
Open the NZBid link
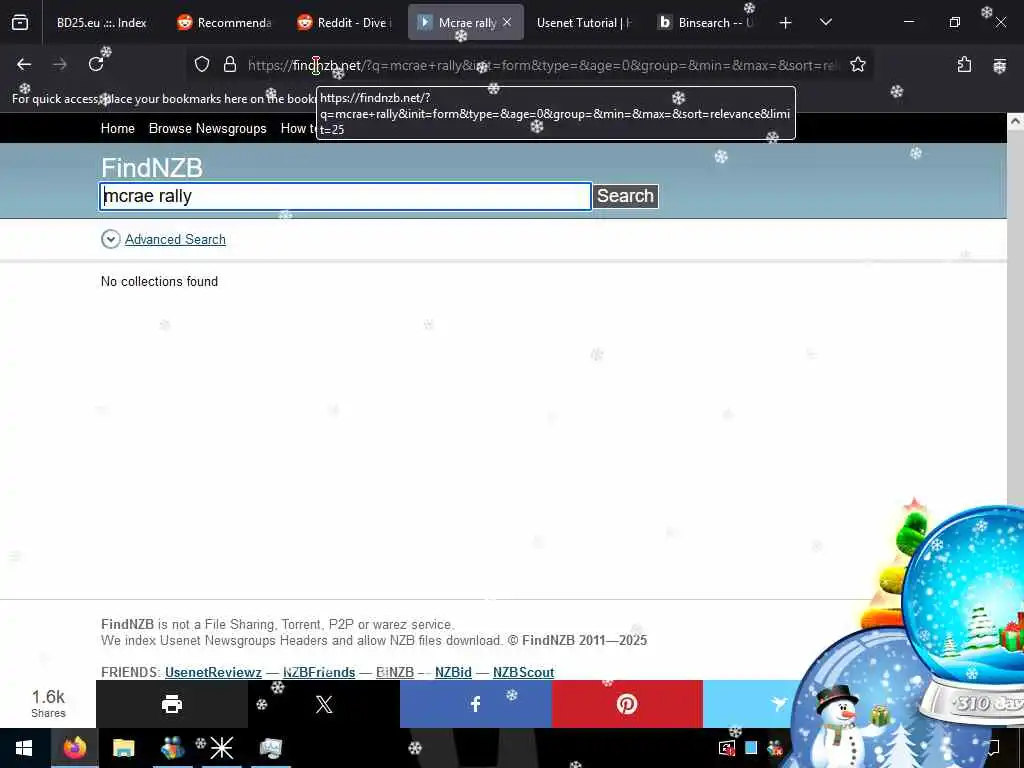tap(453, 672)
